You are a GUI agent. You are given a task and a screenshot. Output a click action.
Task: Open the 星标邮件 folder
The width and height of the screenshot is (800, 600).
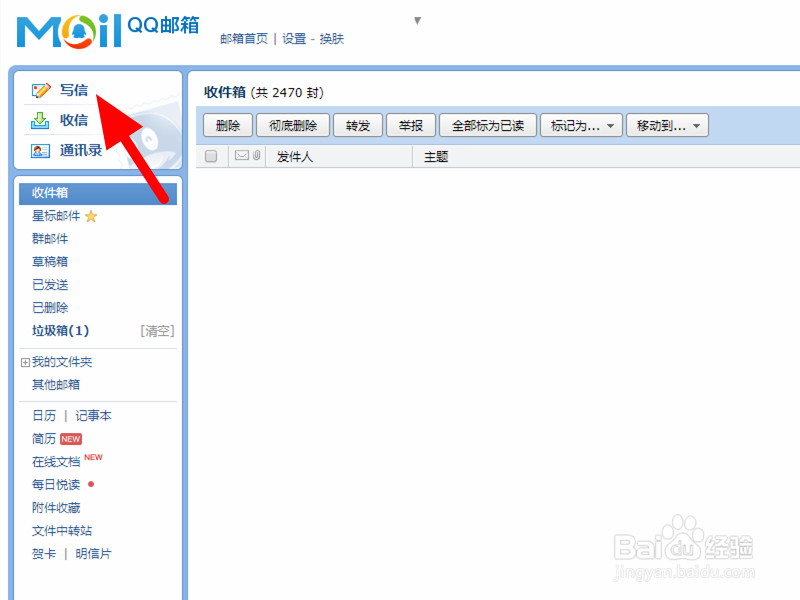(x=56, y=216)
